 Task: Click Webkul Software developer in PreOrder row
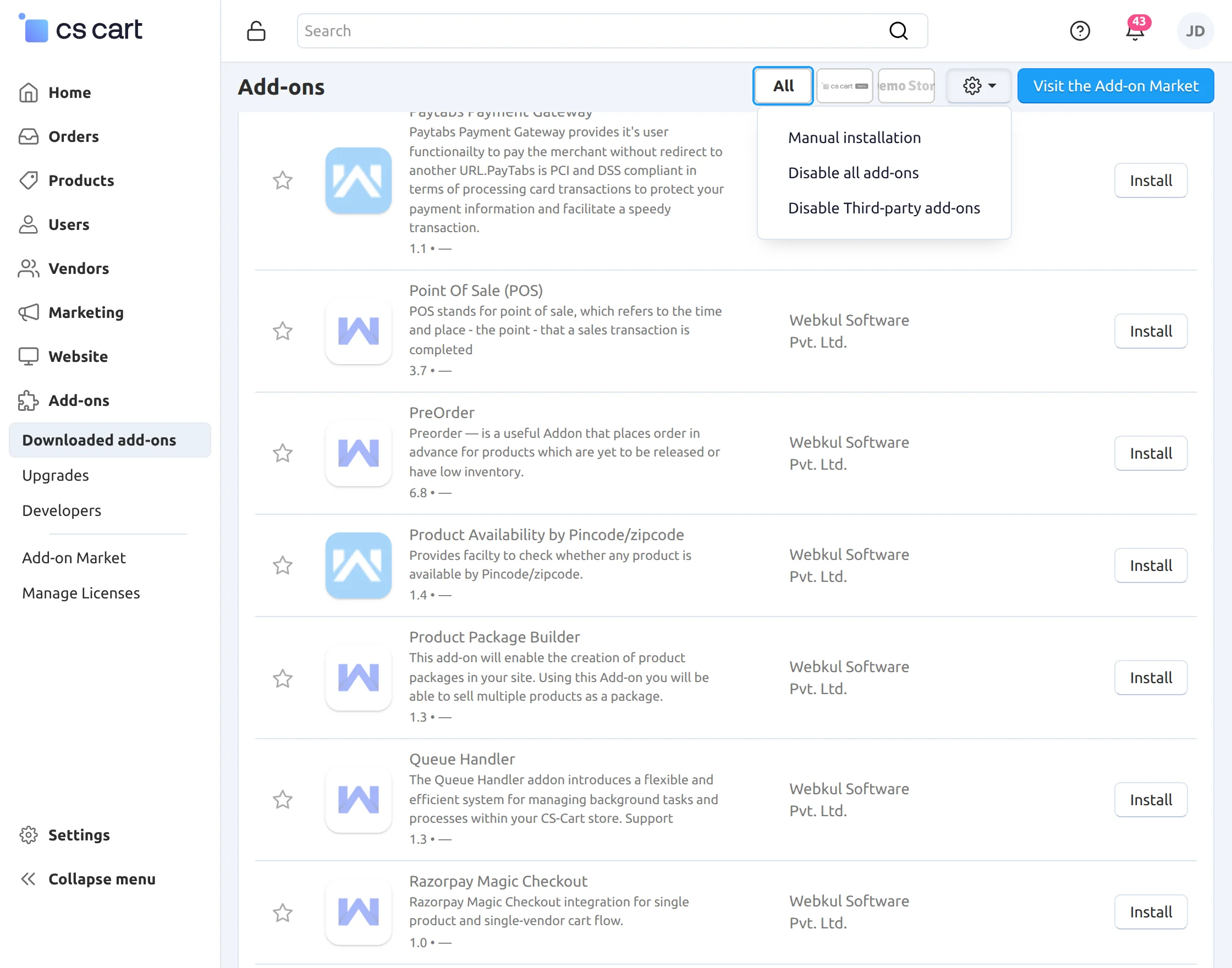click(x=849, y=453)
